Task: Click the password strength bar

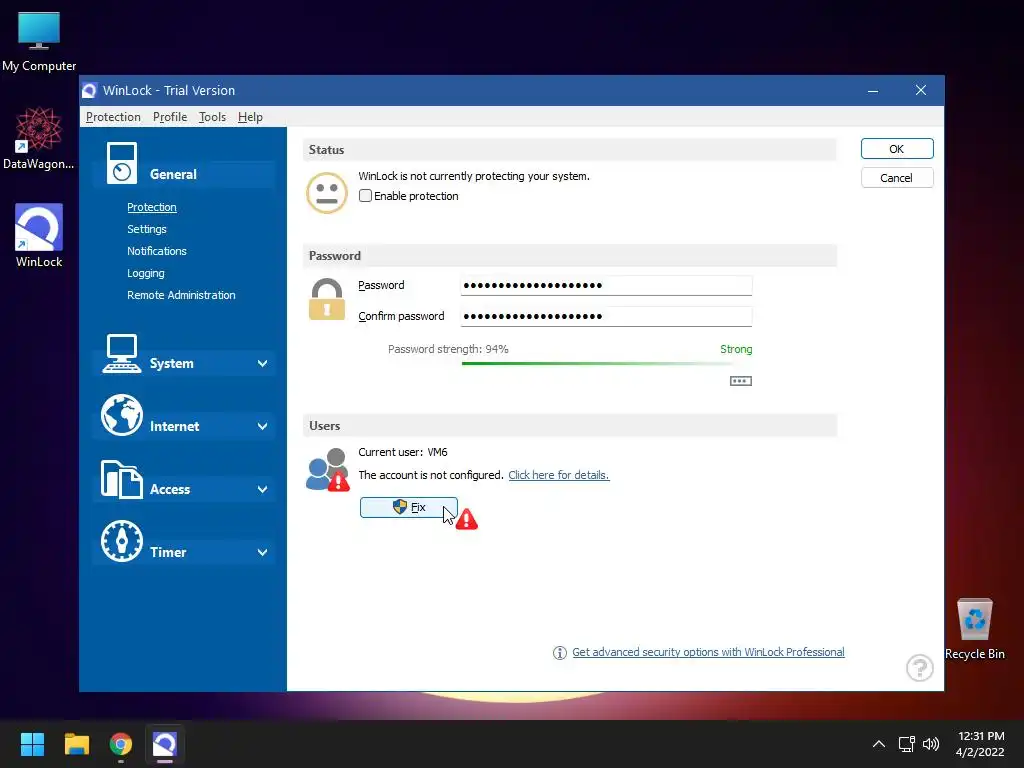Action: 607,363
